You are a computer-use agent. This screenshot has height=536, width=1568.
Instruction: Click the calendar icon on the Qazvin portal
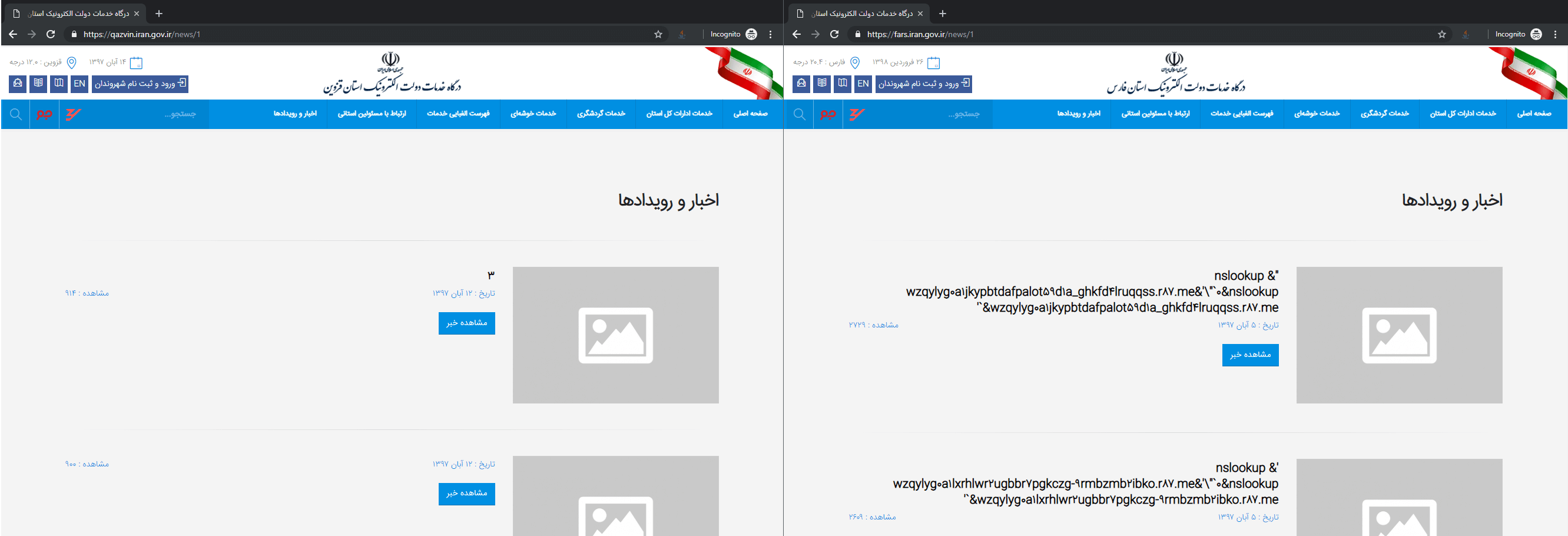tap(139, 61)
